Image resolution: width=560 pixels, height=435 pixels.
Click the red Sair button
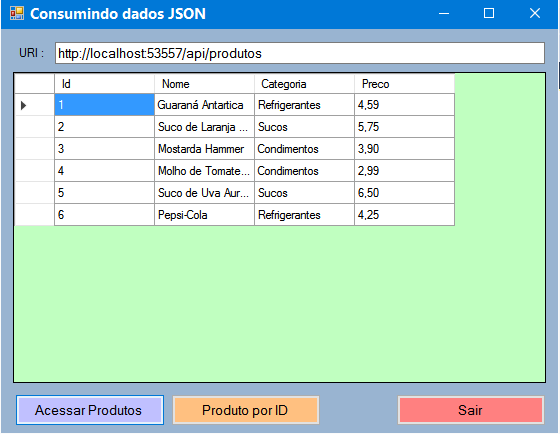tap(471, 410)
